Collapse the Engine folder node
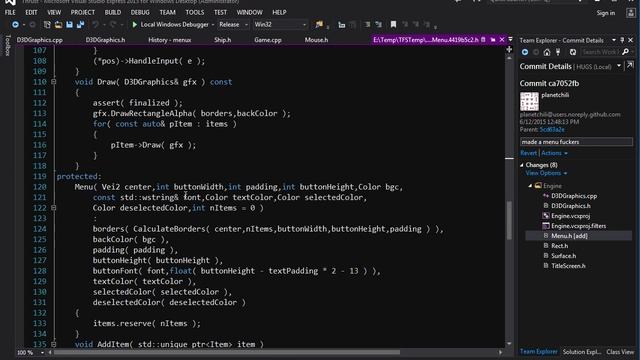Screen dimensions: 640x360 coord(530,186)
